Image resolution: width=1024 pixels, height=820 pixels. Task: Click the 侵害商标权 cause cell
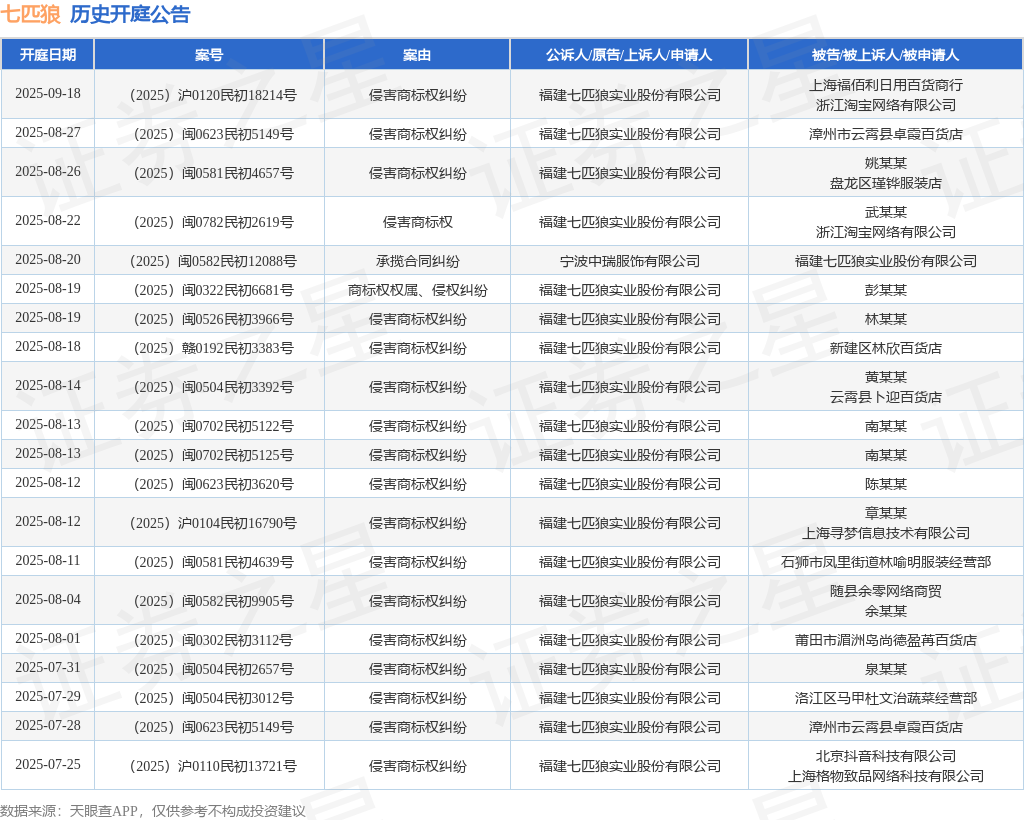point(417,222)
